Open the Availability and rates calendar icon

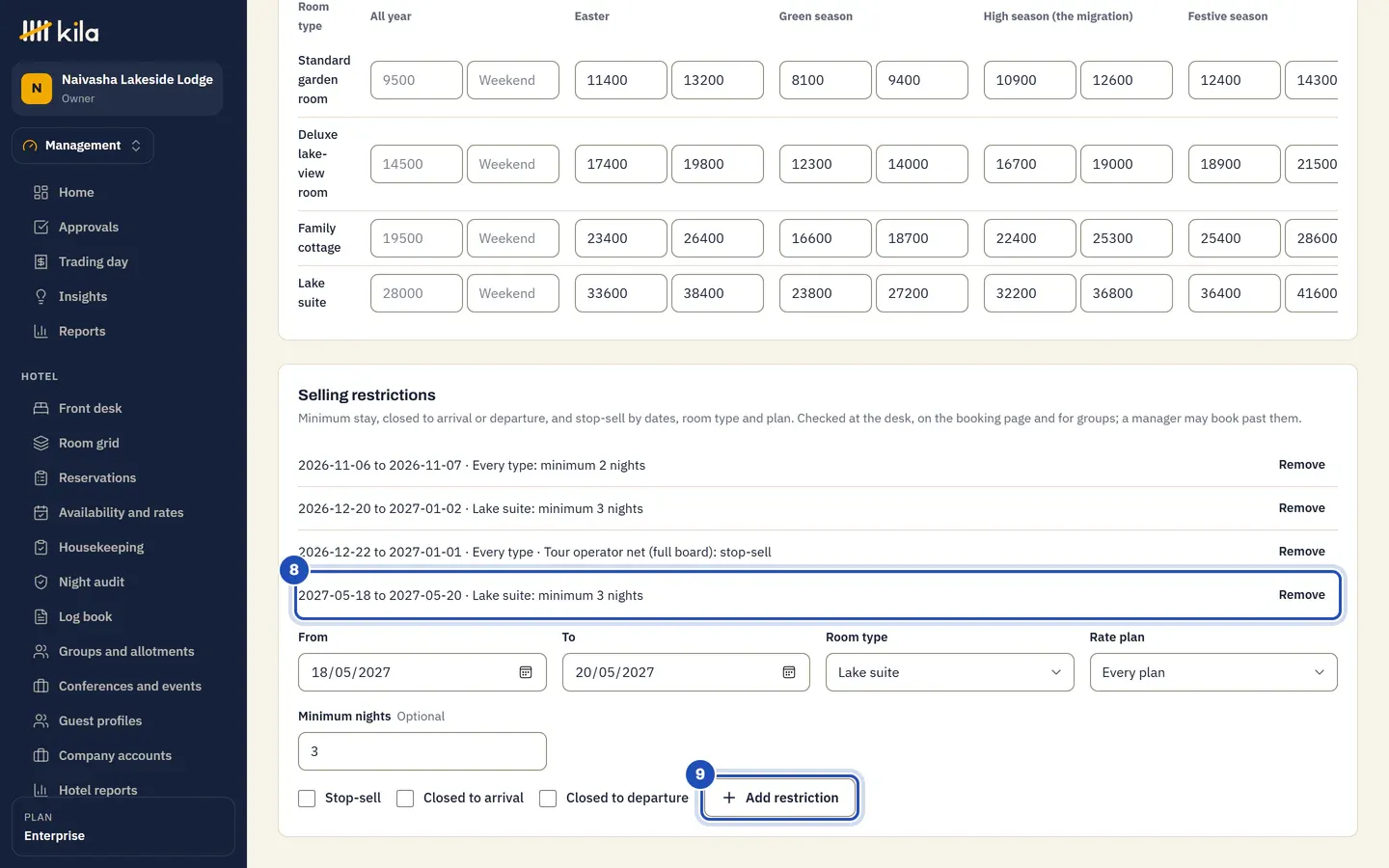41,513
